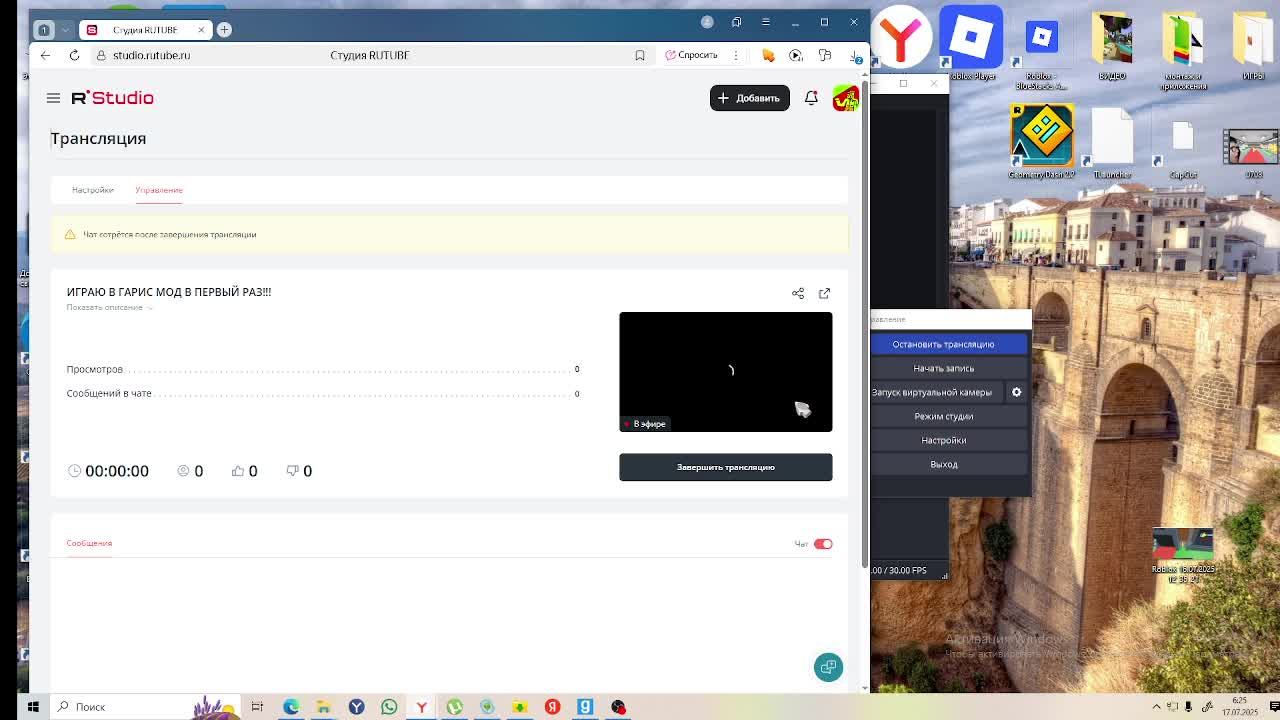Click the broadcast title ИГРАЮ В ГАРИС МОД
The height and width of the screenshot is (720, 1280).
point(169,292)
